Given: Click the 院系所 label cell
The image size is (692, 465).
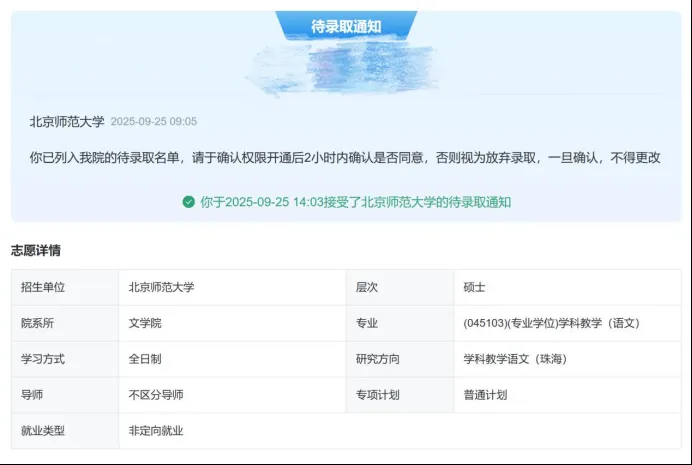Looking at the screenshot, I should click(65, 323).
